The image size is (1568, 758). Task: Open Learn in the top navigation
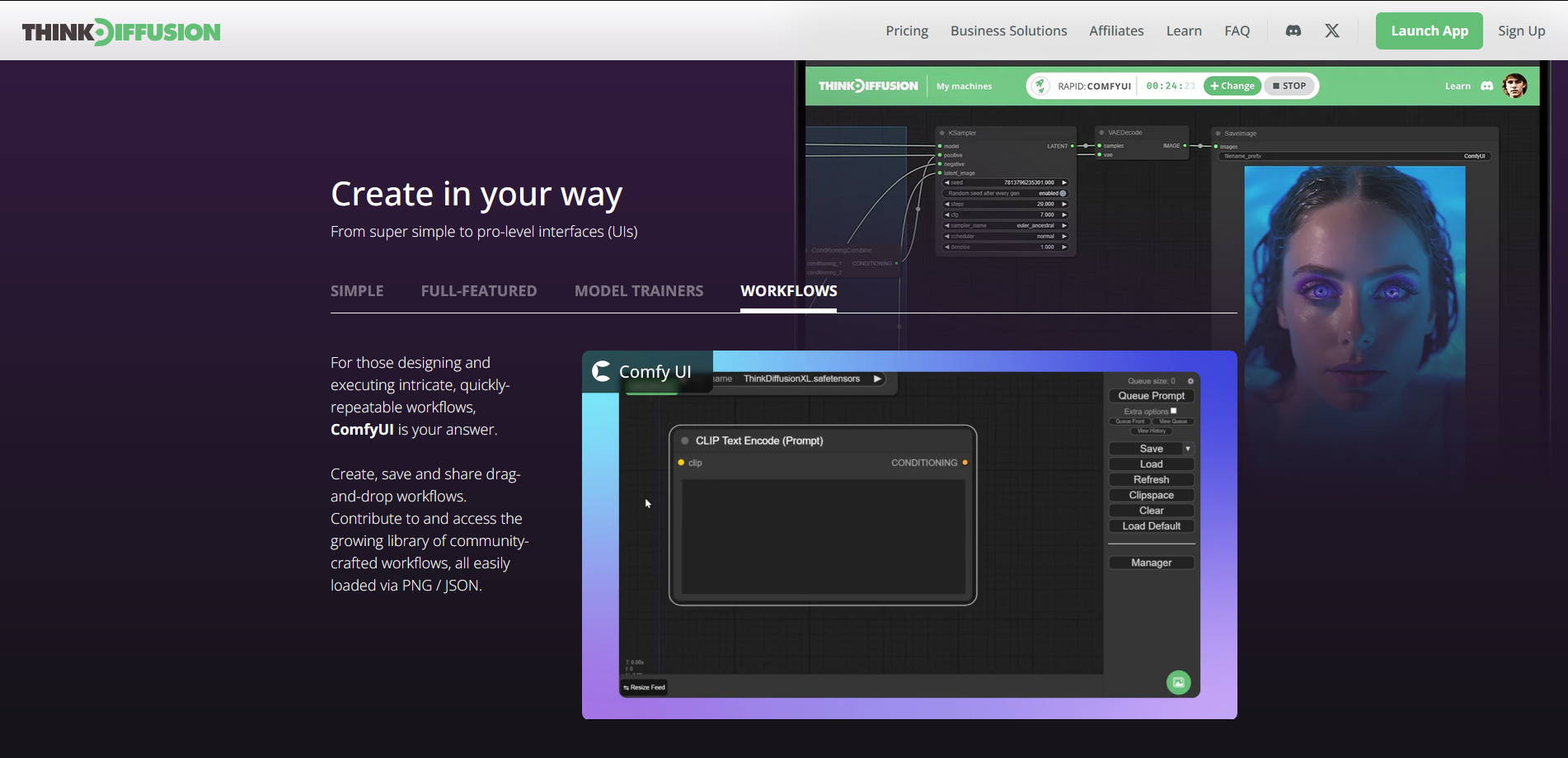pyautogui.click(x=1184, y=31)
